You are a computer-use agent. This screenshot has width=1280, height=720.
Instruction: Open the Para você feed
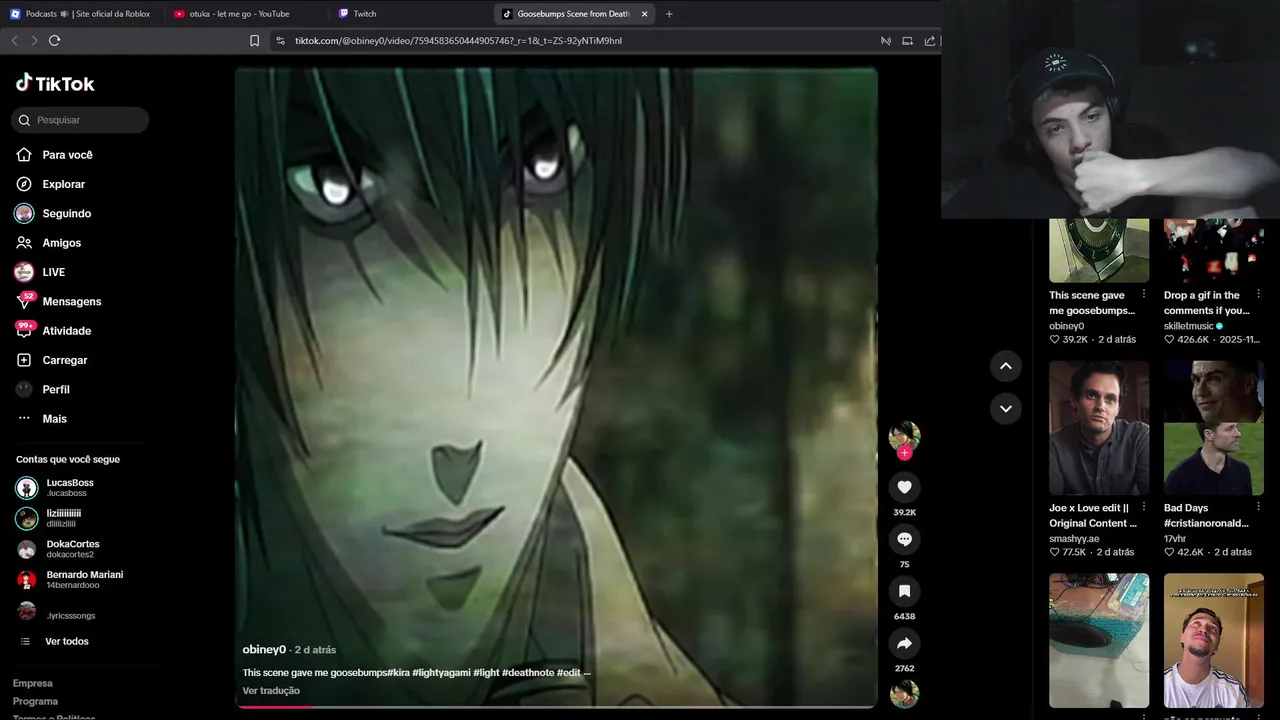(67, 155)
